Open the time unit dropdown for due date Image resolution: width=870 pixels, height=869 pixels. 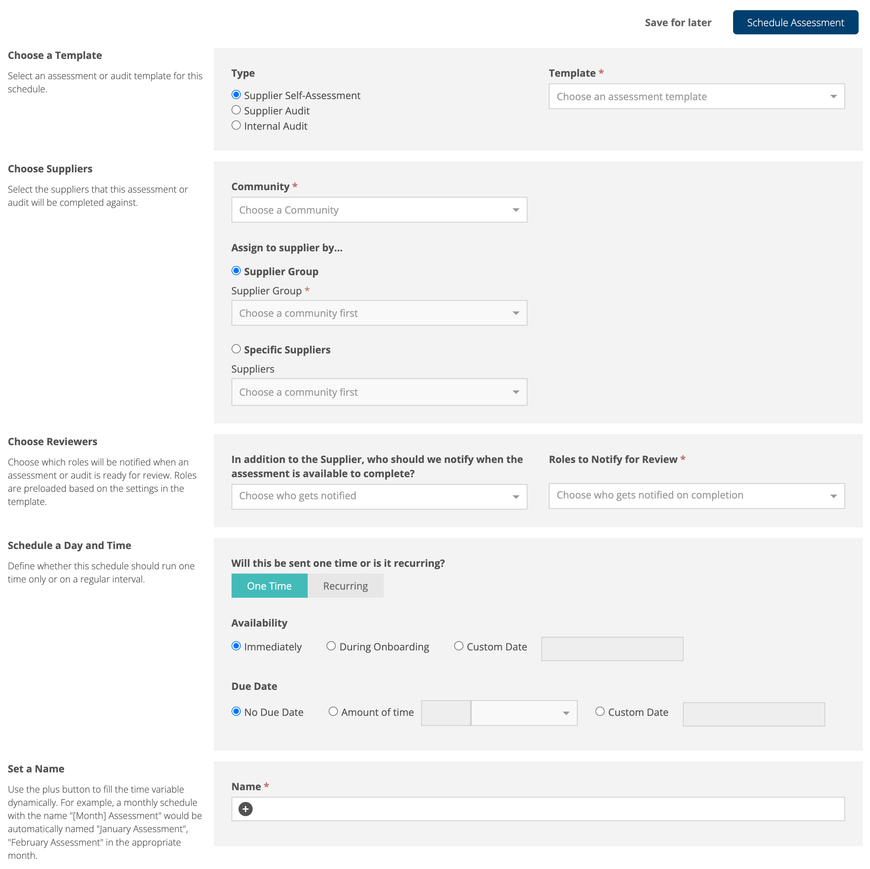click(x=524, y=713)
